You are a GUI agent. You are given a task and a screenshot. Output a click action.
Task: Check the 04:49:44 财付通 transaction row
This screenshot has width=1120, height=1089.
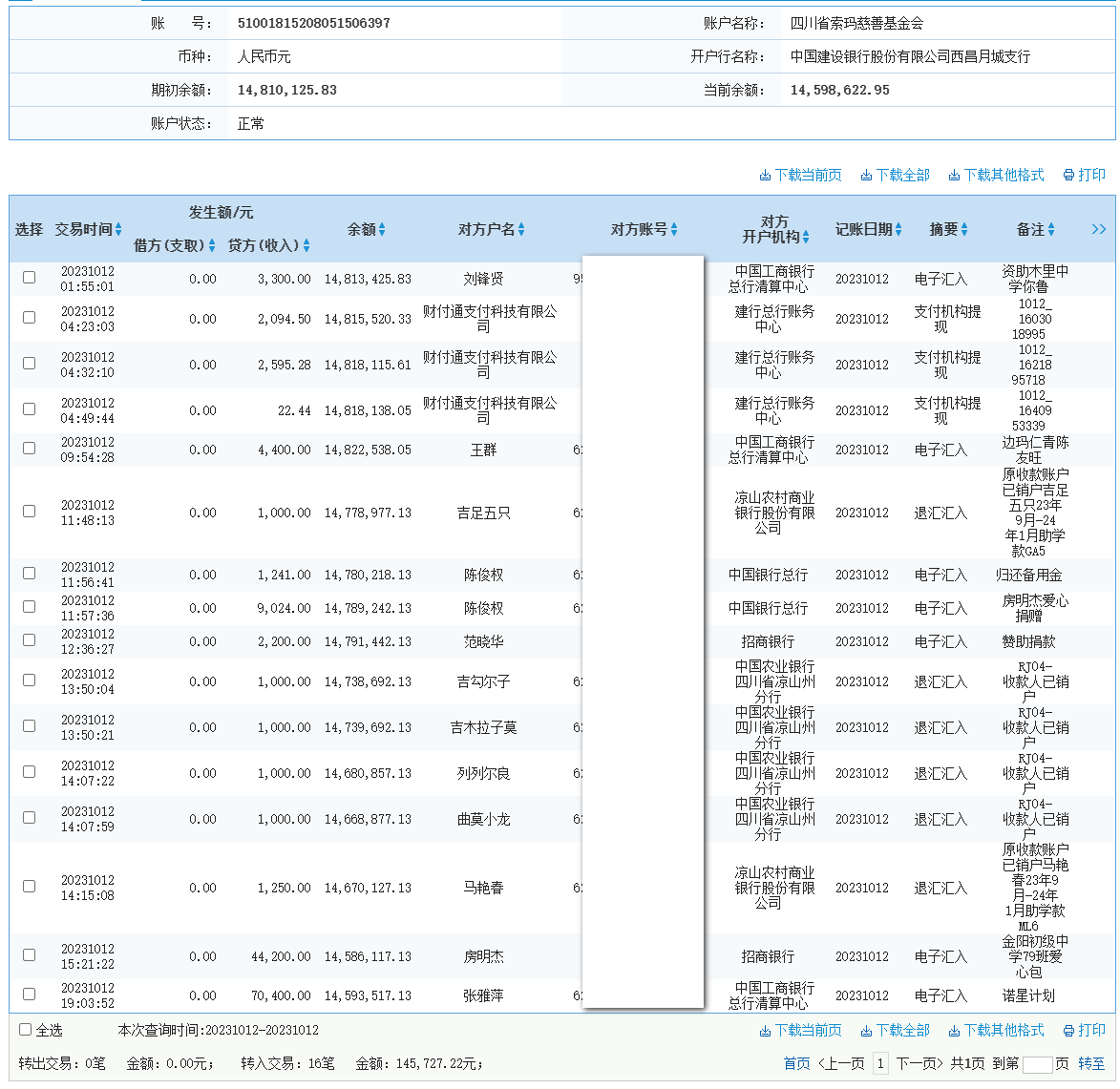coord(30,408)
